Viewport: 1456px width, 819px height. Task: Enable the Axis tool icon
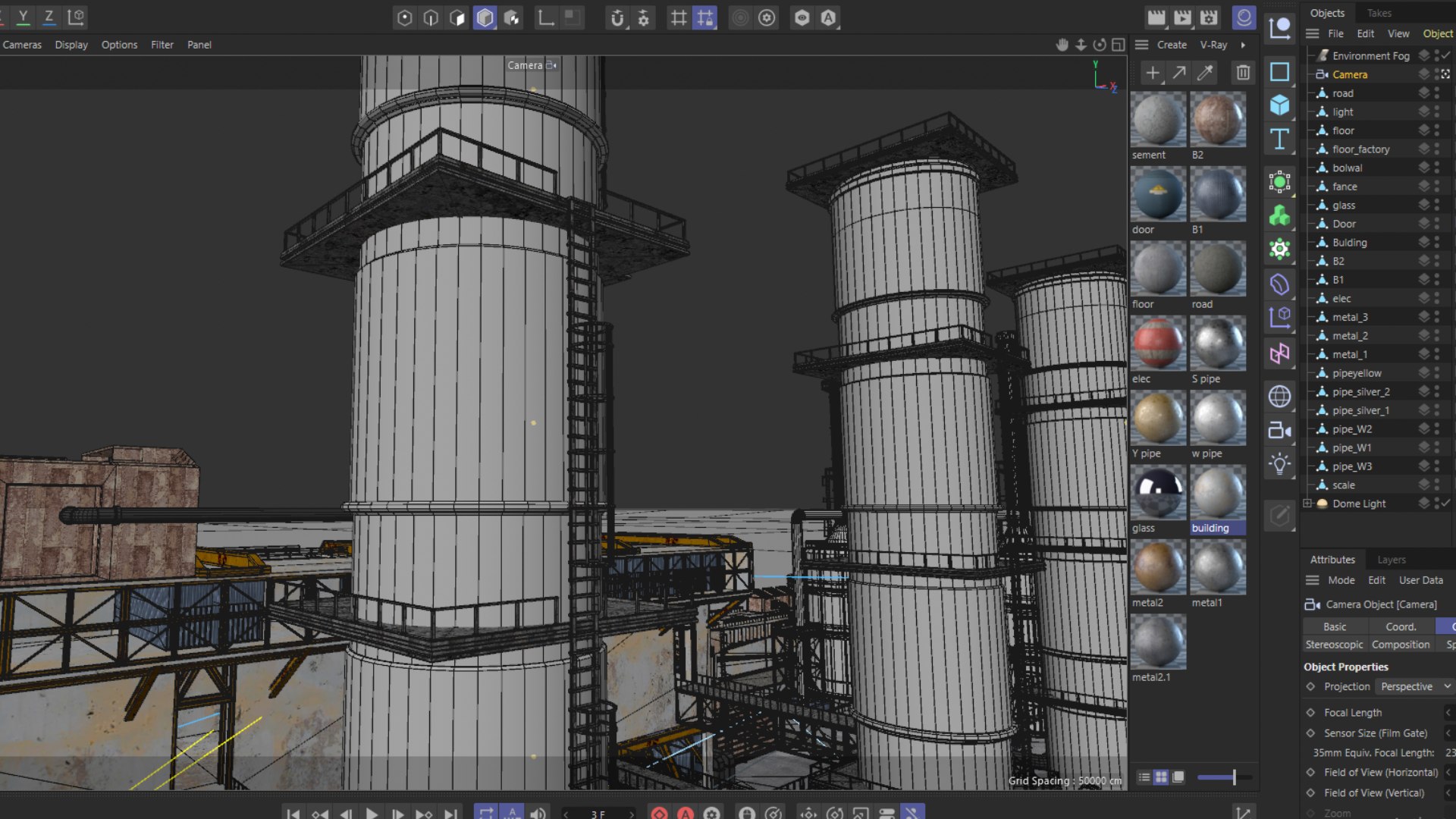click(546, 17)
